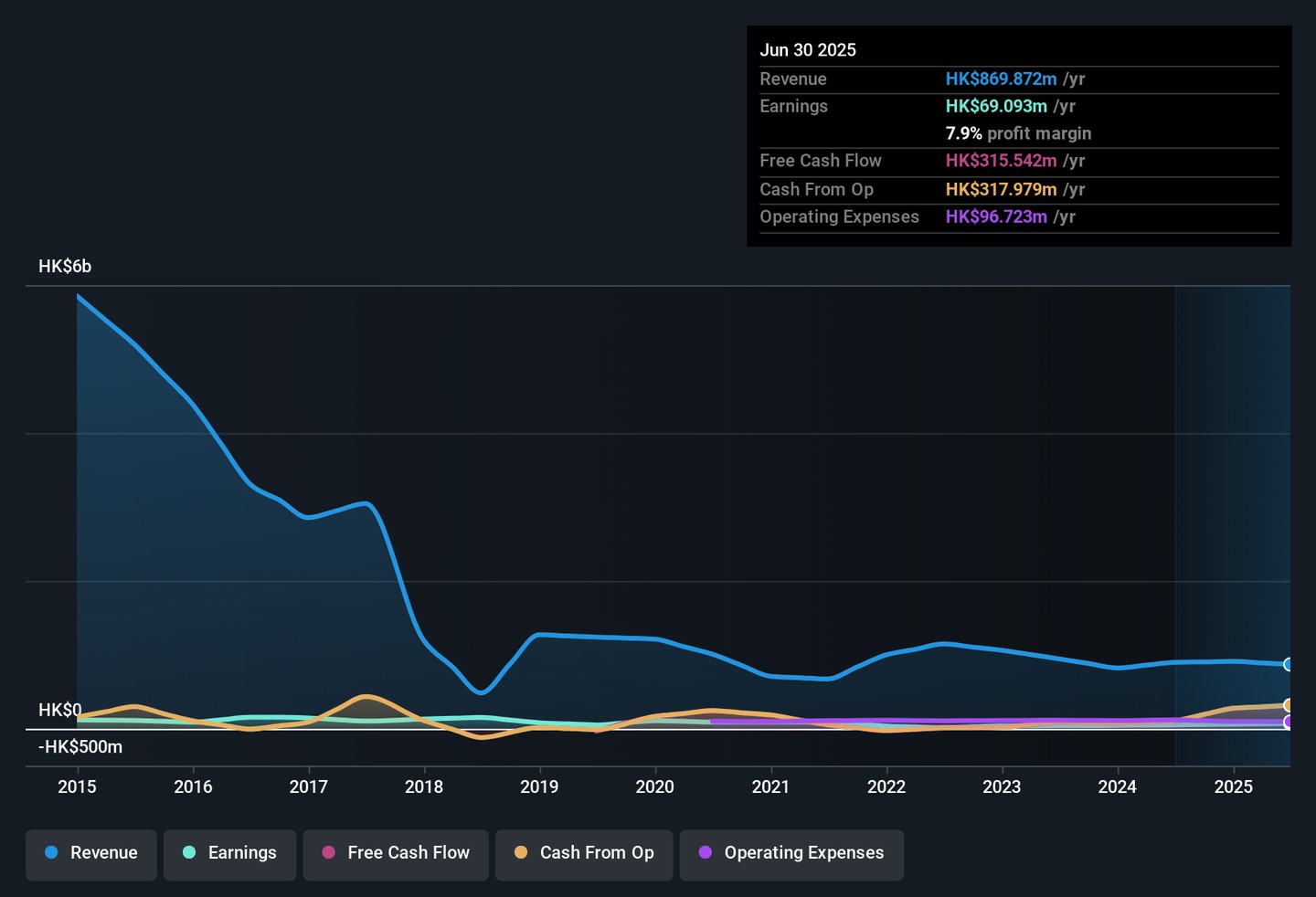This screenshot has width=1316, height=897.
Task: Click the 2025 x-axis year label
Action: point(1233,786)
